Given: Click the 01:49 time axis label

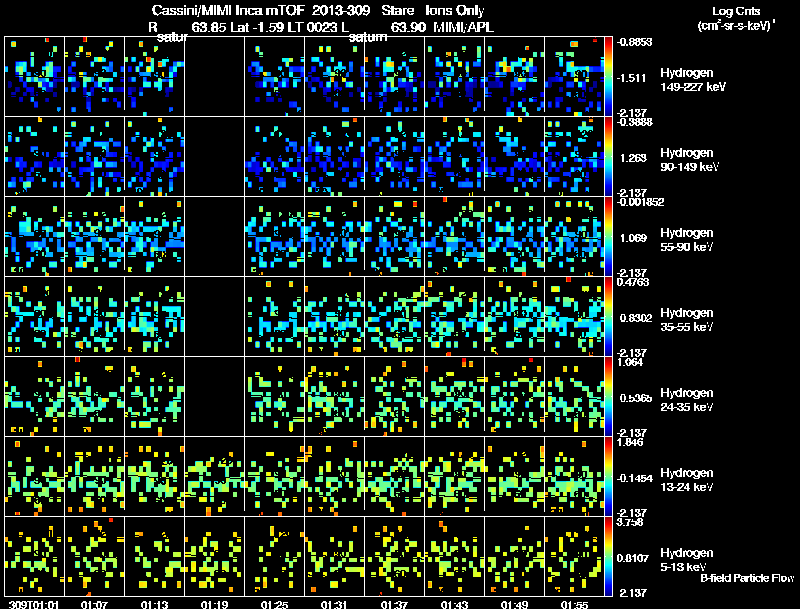Looking at the screenshot, I should (x=514, y=604).
